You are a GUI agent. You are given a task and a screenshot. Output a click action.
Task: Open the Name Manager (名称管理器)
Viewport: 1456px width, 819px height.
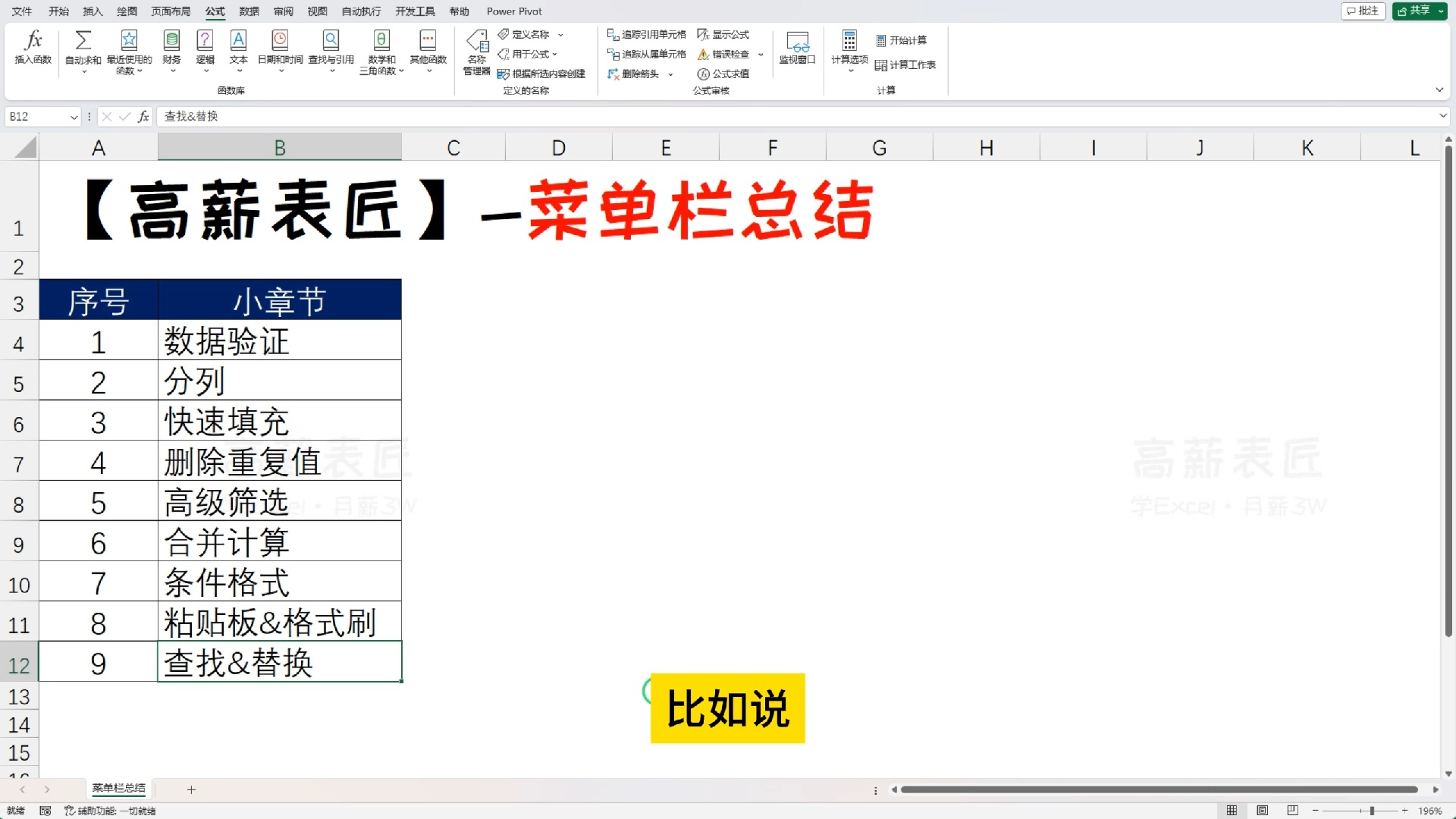point(477,52)
